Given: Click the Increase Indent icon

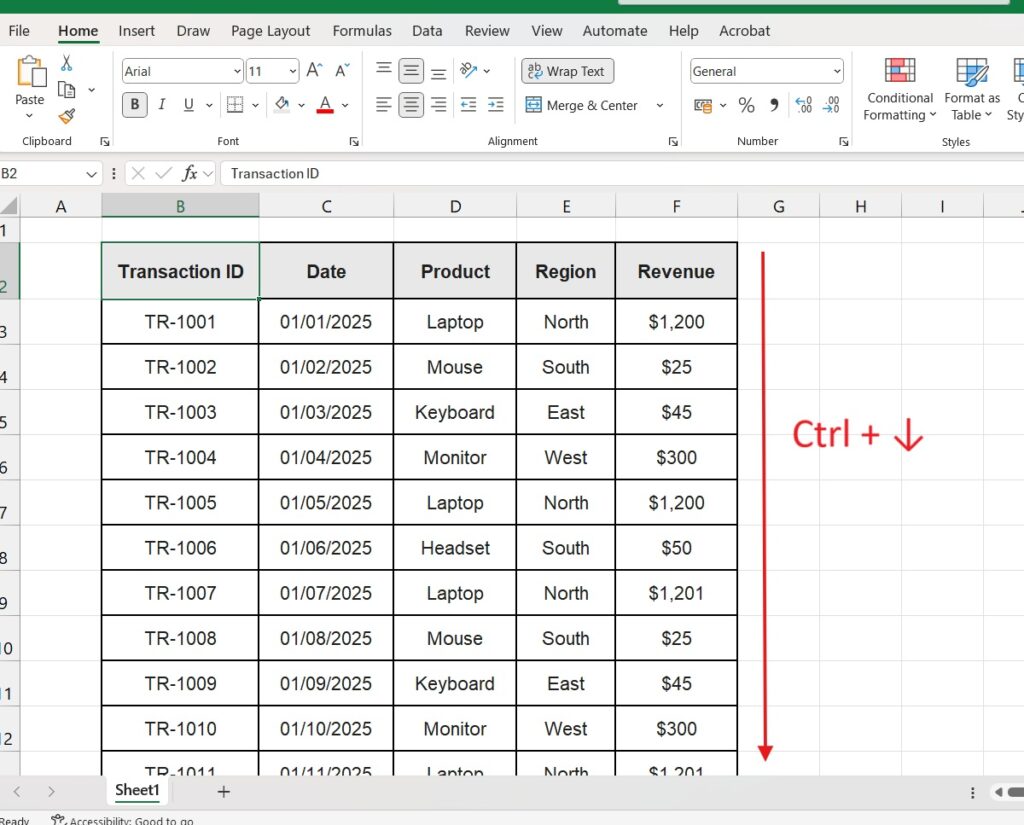Looking at the screenshot, I should 494,105.
